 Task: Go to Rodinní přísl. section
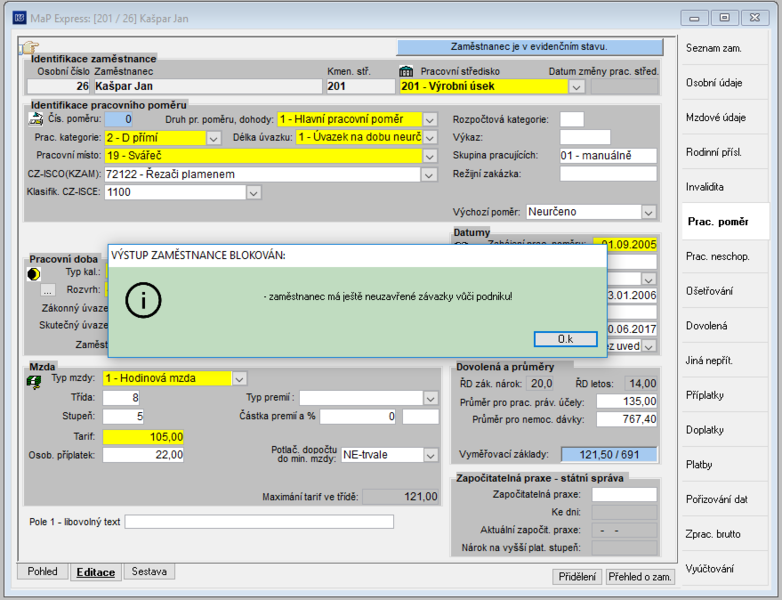point(724,152)
